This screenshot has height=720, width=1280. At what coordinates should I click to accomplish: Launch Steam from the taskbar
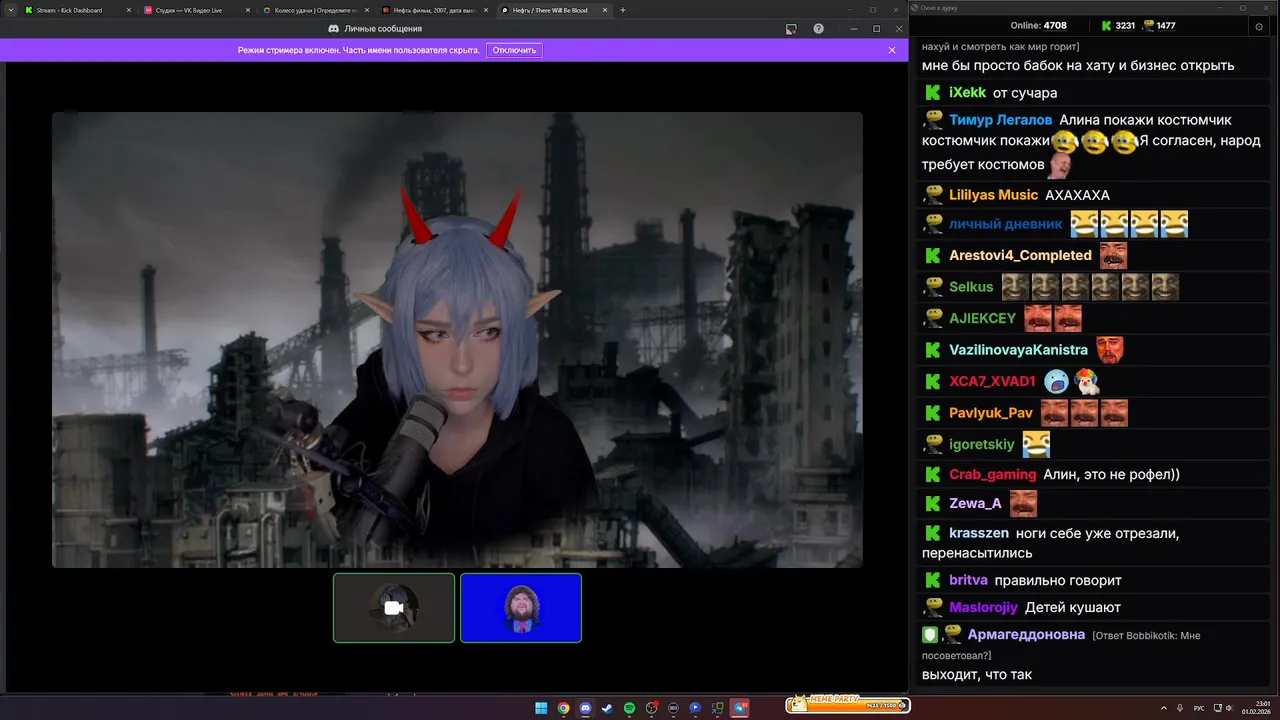607,708
